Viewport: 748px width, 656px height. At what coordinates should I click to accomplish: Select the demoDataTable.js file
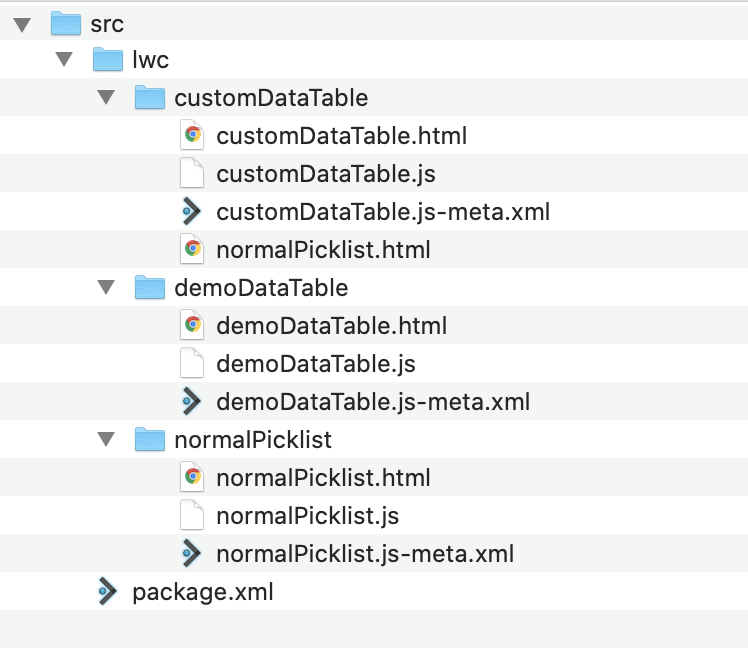pyautogui.click(x=316, y=364)
